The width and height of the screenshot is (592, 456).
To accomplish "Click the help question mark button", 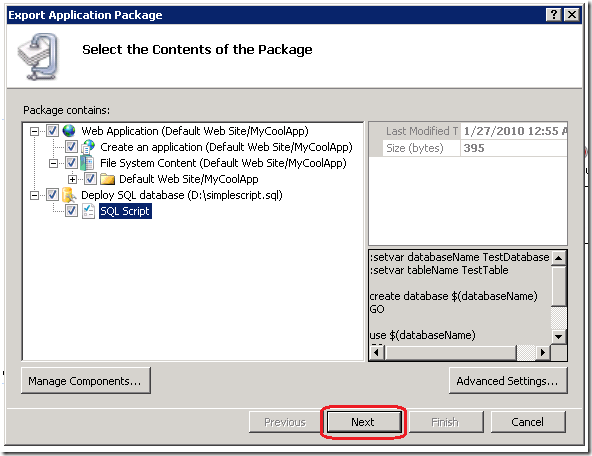I will click(553, 15).
